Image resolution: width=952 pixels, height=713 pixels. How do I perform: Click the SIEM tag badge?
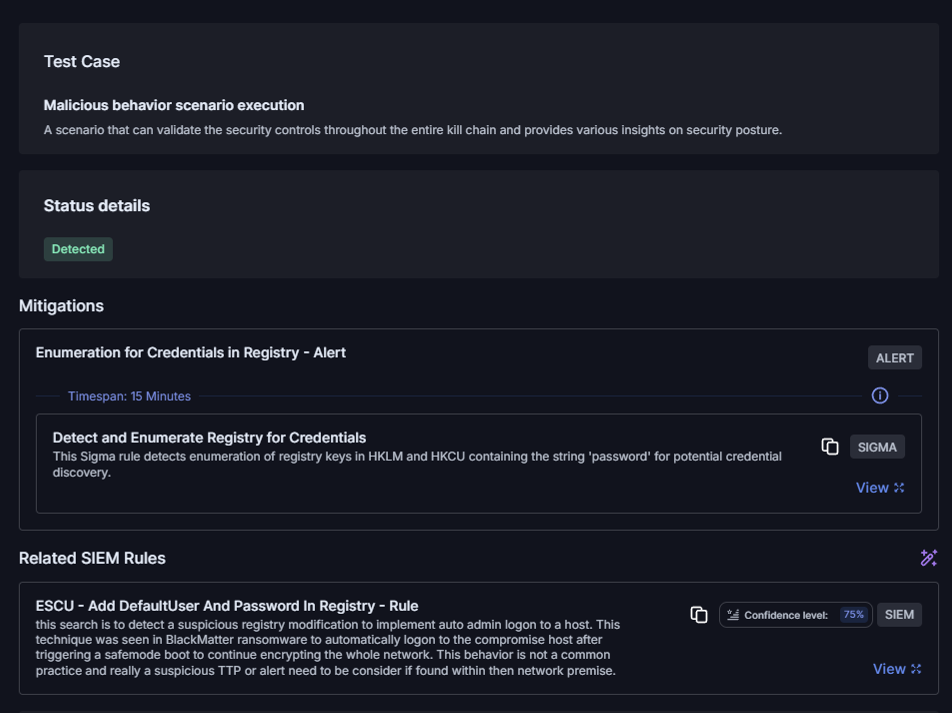[899, 614]
